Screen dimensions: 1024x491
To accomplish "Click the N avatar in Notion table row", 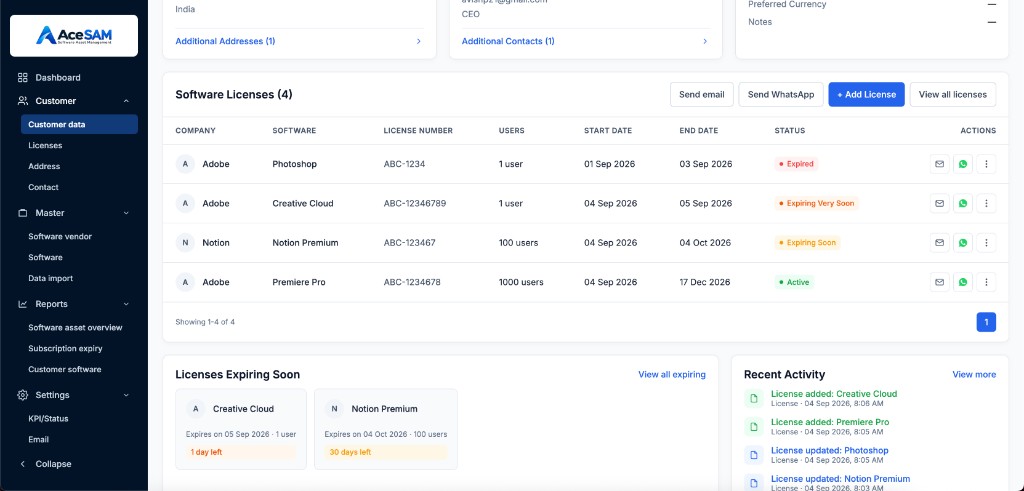I will (x=185, y=243).
